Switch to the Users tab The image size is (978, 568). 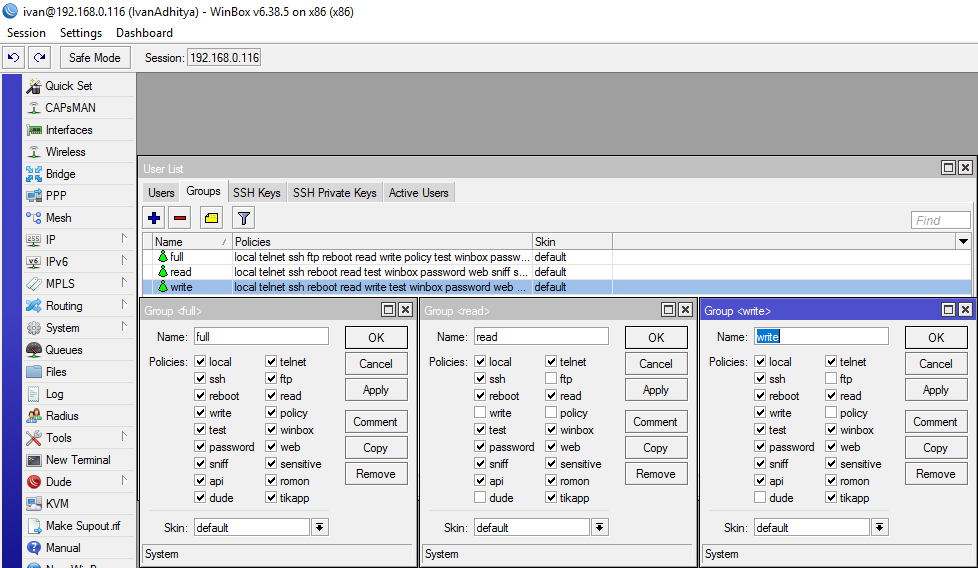[161, 193]
